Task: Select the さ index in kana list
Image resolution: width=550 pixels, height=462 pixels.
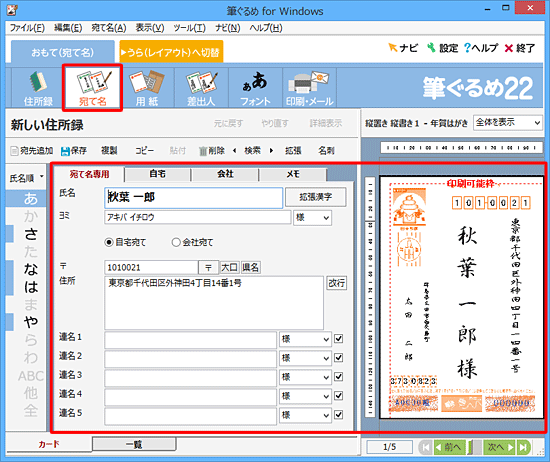Action: click(31, 234)
